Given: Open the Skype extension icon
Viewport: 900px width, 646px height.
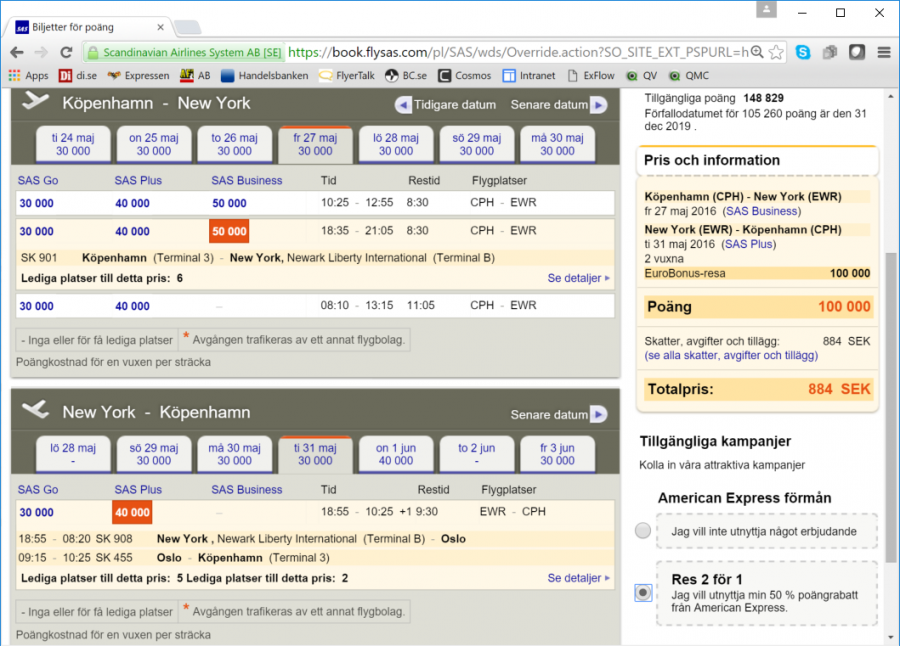Looking at the screenshot, I should (803, 52).
